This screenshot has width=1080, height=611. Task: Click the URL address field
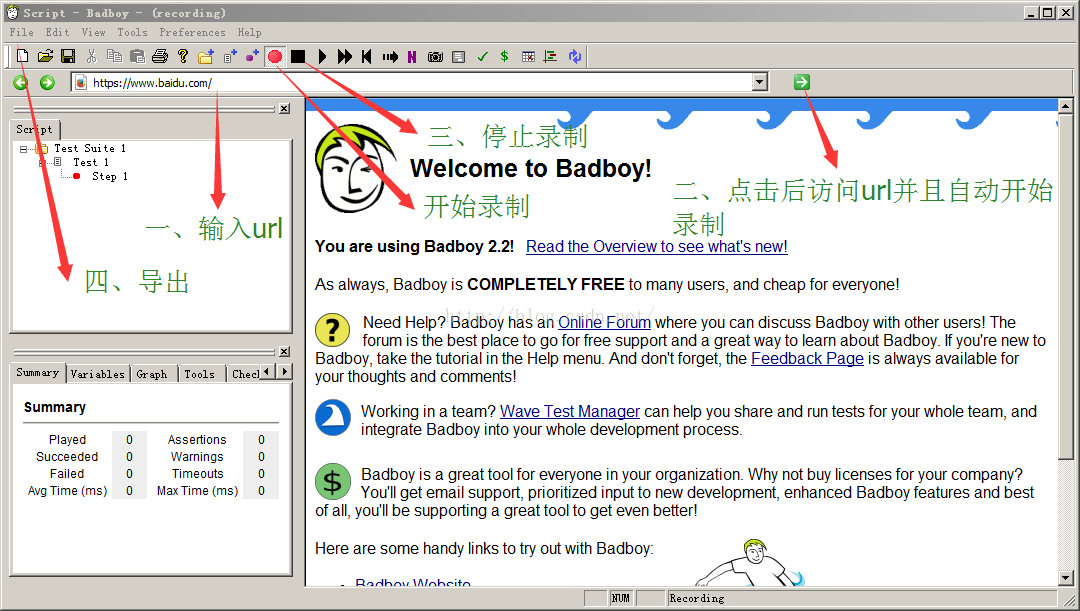click(411, 83)
